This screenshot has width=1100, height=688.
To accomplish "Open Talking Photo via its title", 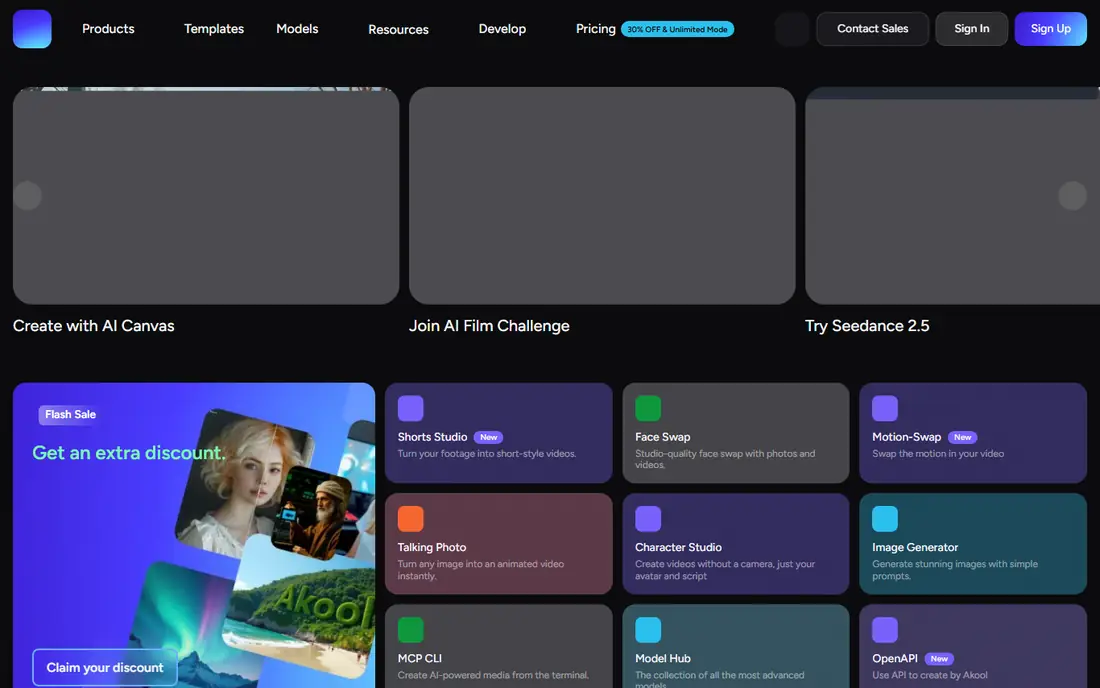I will [x=431, y=548].
